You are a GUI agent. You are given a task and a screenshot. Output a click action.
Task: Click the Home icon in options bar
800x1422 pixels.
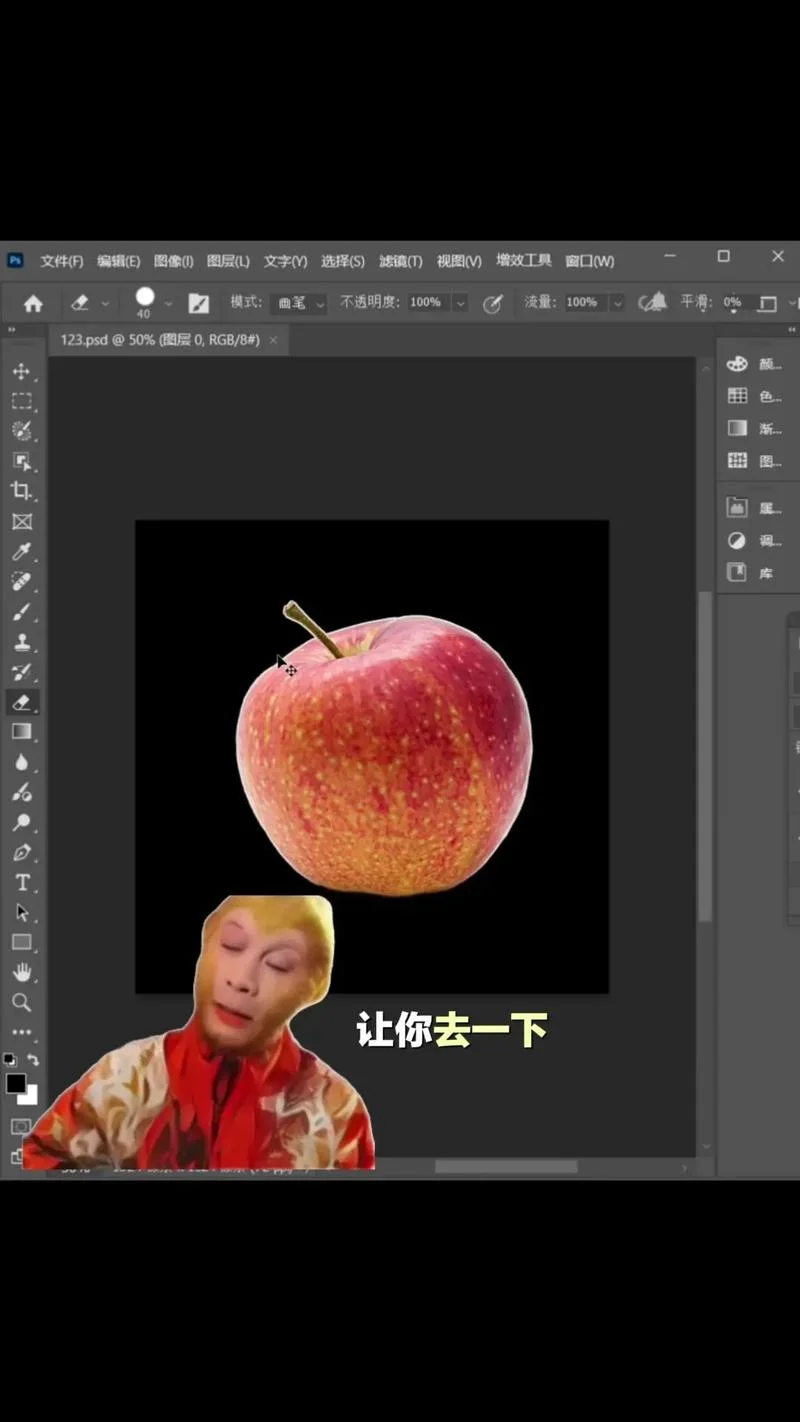point(33,303)
